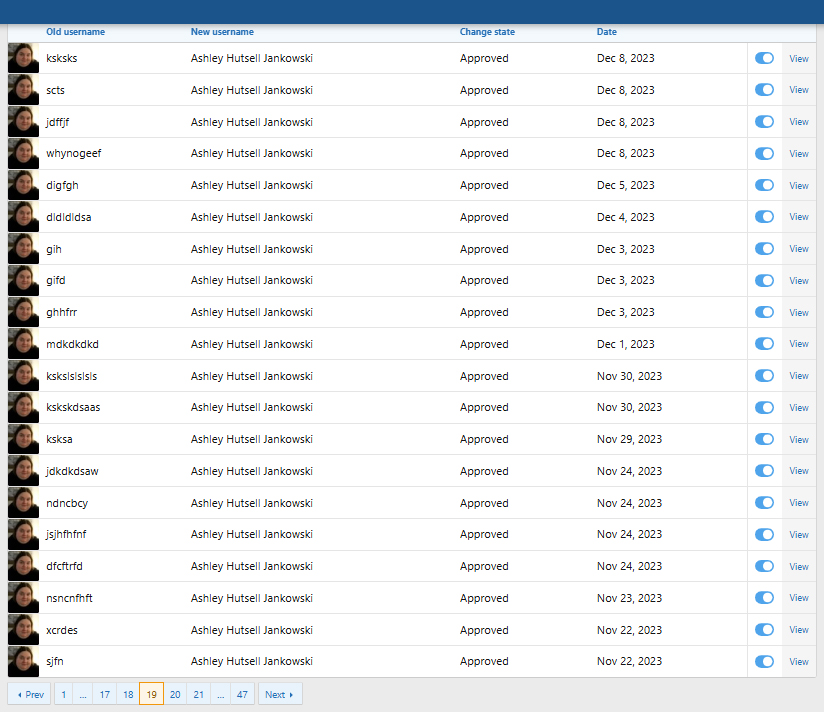The width and height of the screenshot is (824, 712).
Task: Toggle the switch in the ksksa row
Action: click(x=764, y=439)
